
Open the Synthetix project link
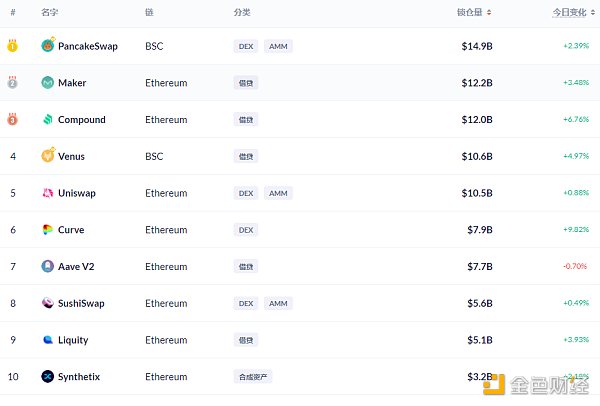[x=79, y=377]
